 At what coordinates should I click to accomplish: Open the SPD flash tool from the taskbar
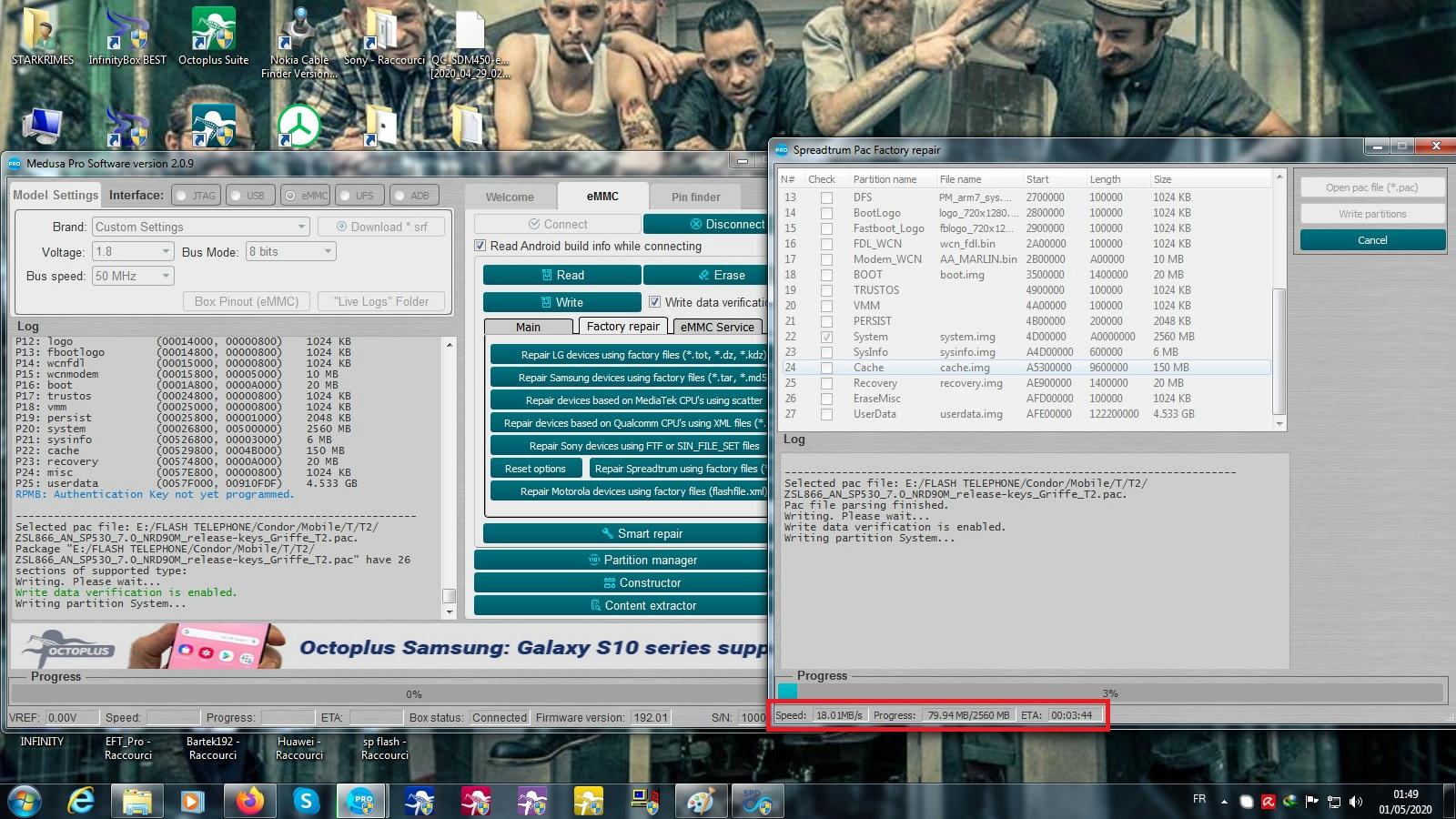[x=760, y=801]
